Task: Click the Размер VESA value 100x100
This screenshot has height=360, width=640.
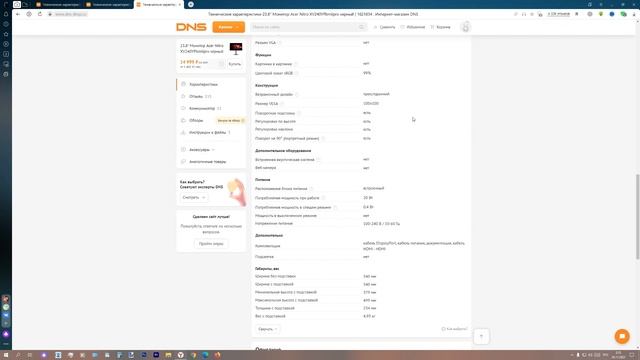Action: [371, 103]
